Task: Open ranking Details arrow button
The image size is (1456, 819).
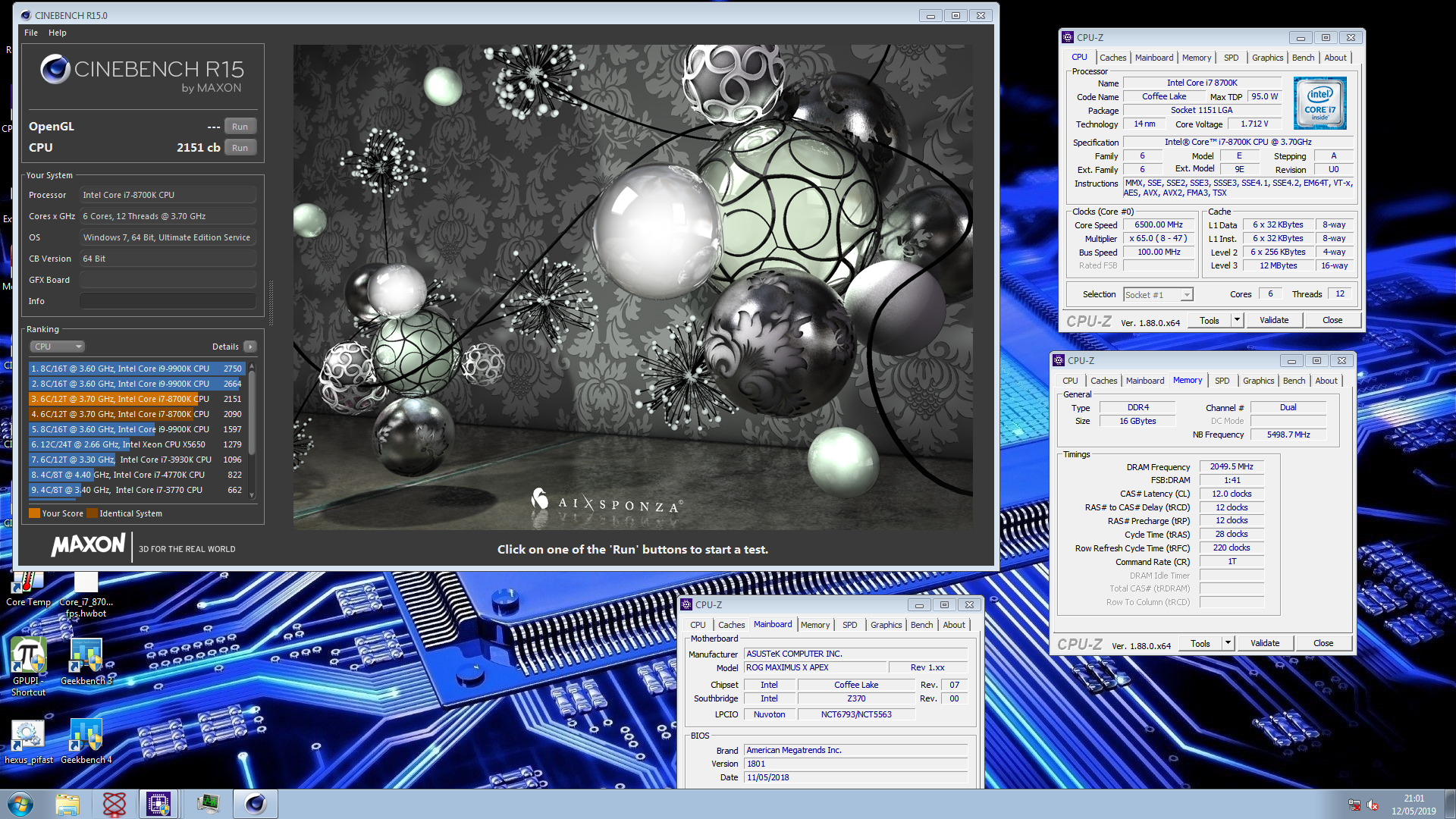Action: (x=250, y=347)
